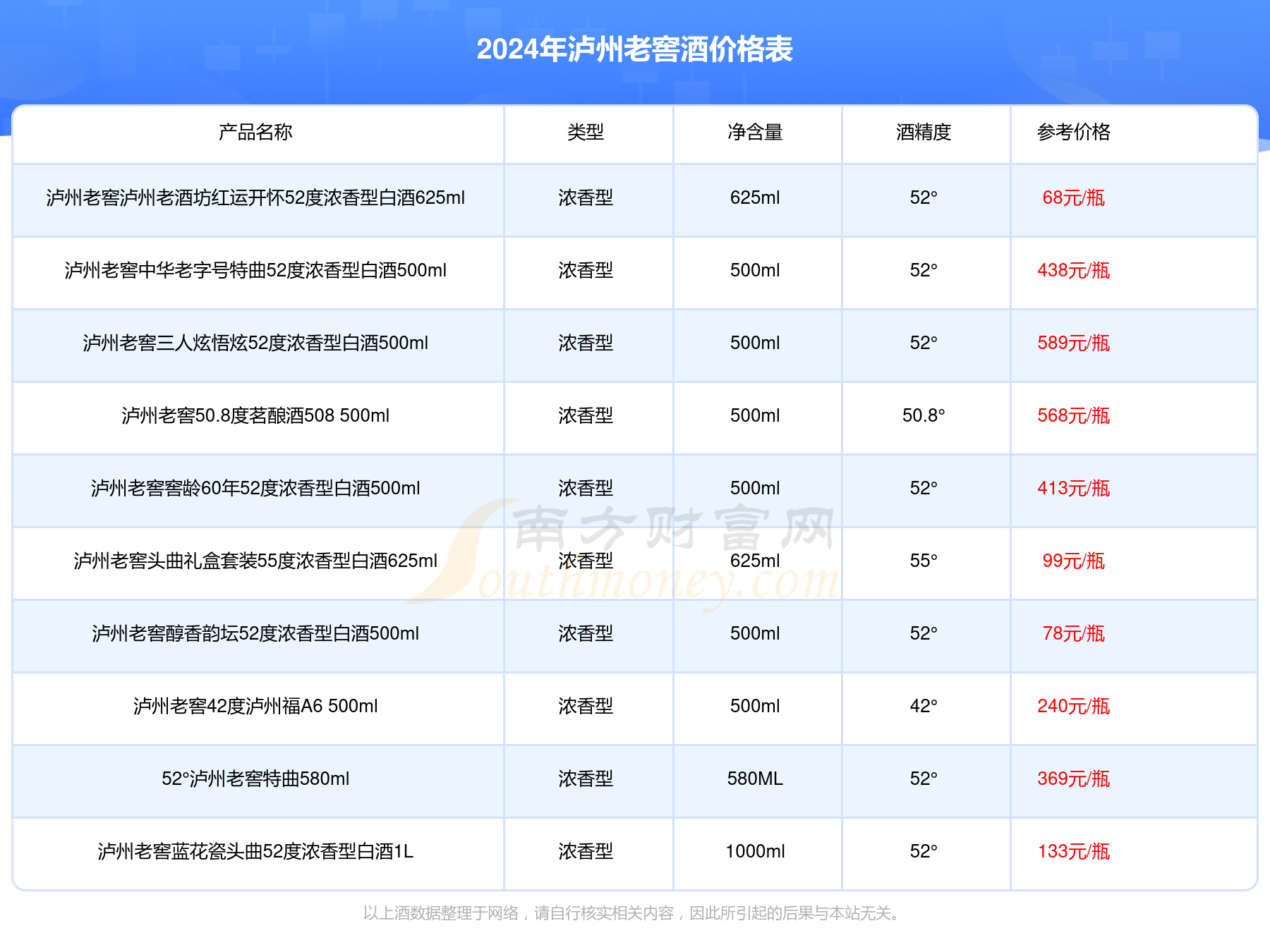Select product 泸州老窖中华老字号特曲52度浓香型白酒500ml
Viewport: 1270px width, 952px height.
click(255, 270)
